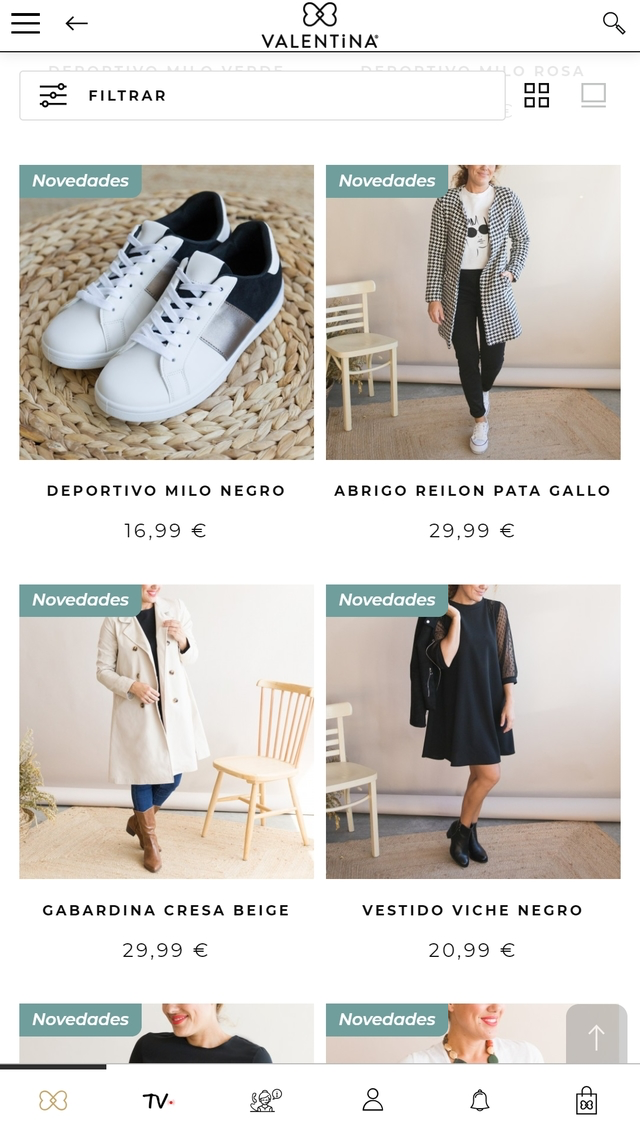Switch to grid view layout
The image size is (640, 1136).
click(x=536, y=95)
